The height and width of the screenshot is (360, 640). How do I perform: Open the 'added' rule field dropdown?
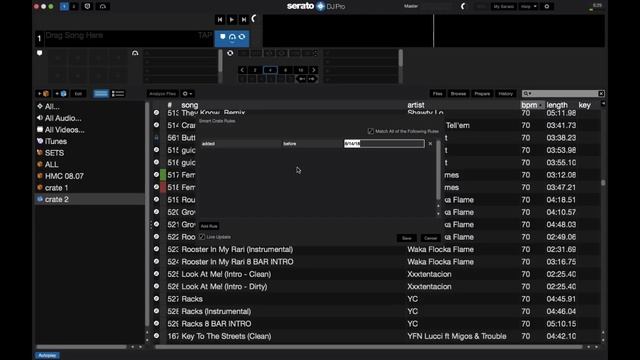click(240, 144)
